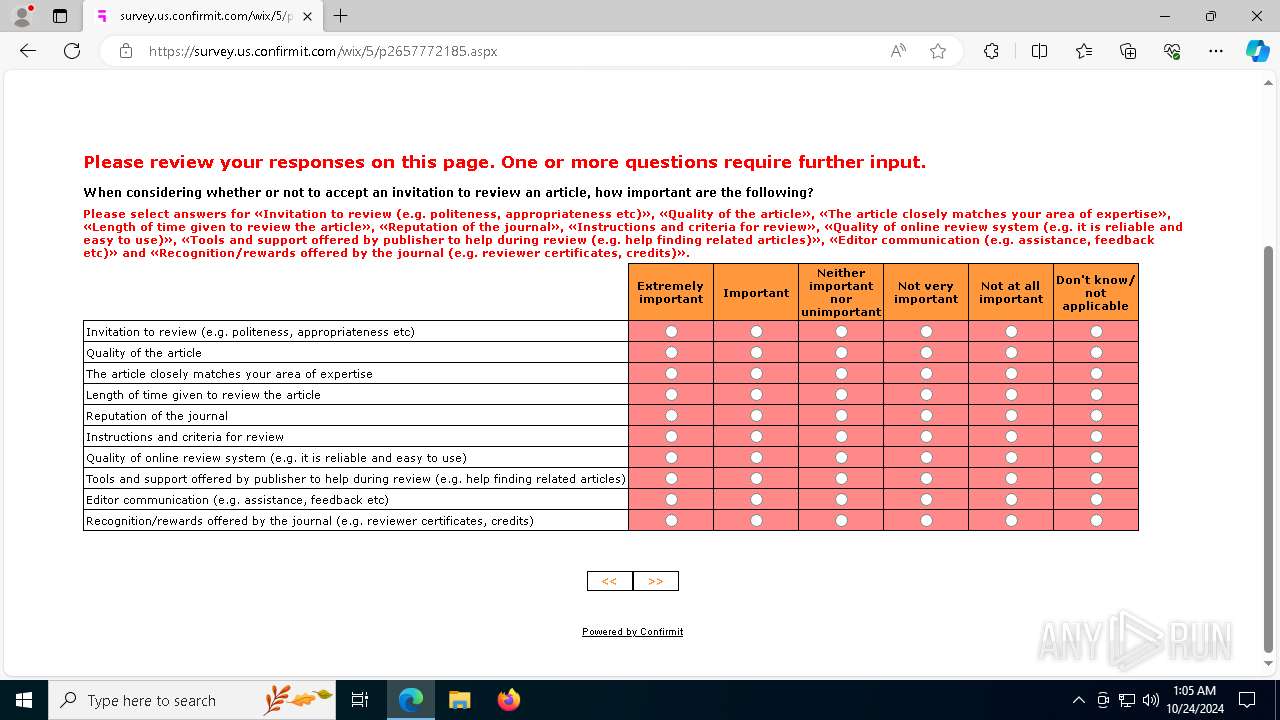Close the survey.us.confirmit.com tab

pos(307,16)
